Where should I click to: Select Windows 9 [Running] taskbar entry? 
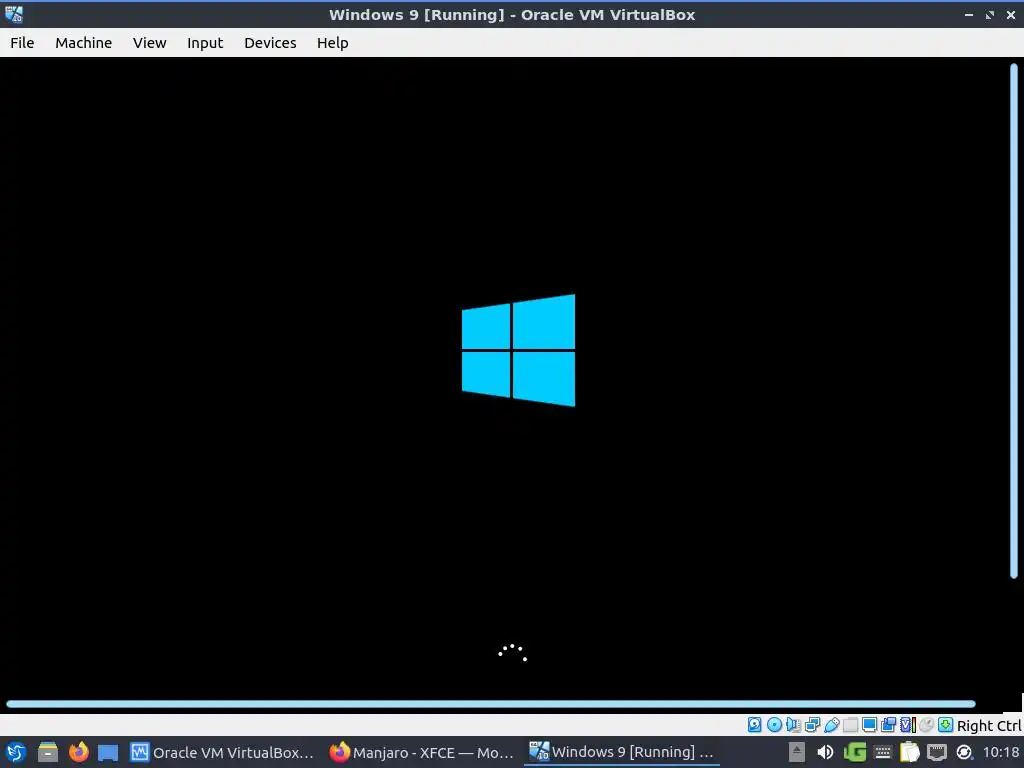point(622,752)
